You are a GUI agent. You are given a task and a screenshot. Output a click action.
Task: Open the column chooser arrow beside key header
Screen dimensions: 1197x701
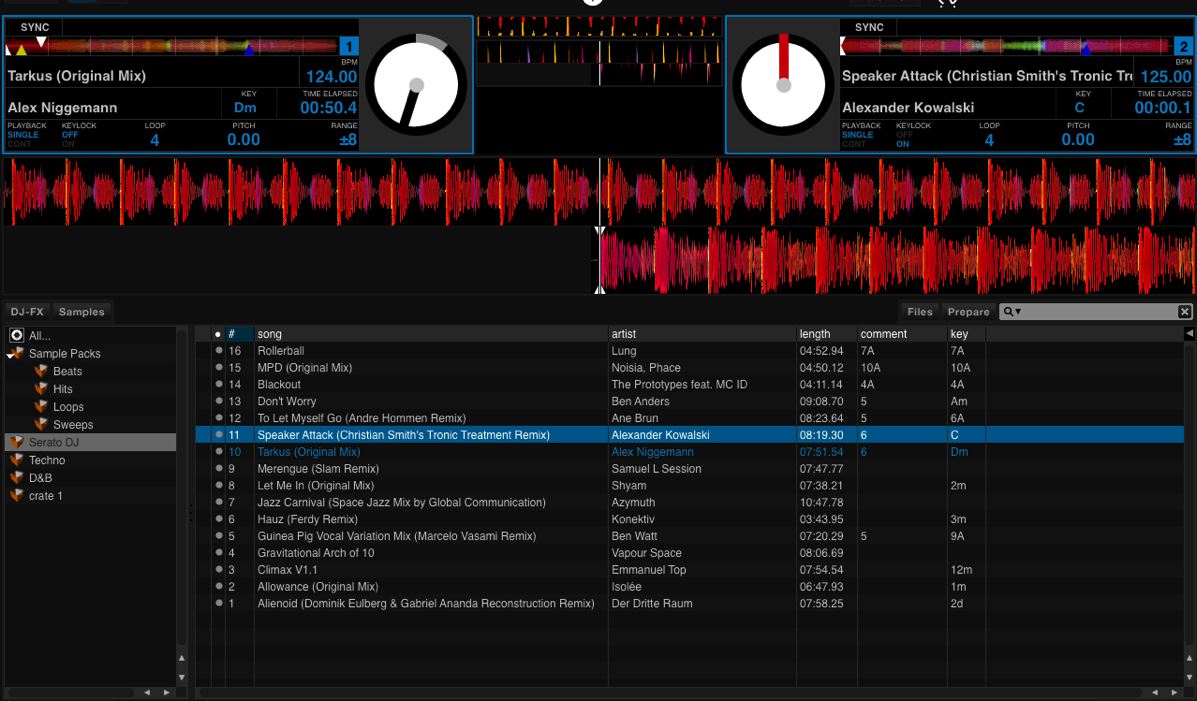1189,334
